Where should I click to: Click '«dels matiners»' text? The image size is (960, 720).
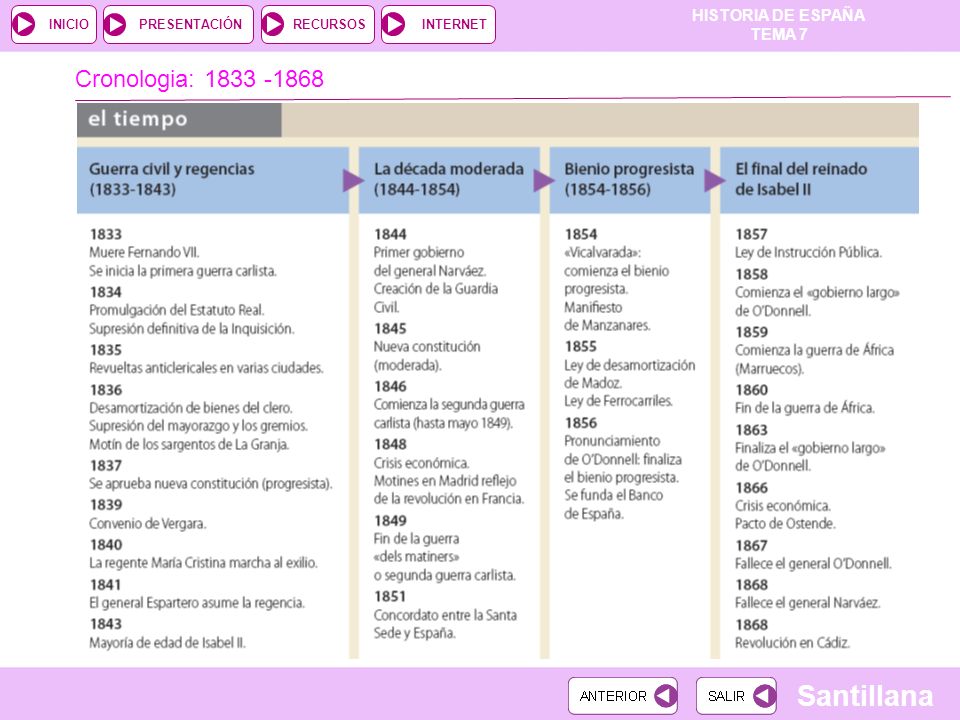coord(416,557)
